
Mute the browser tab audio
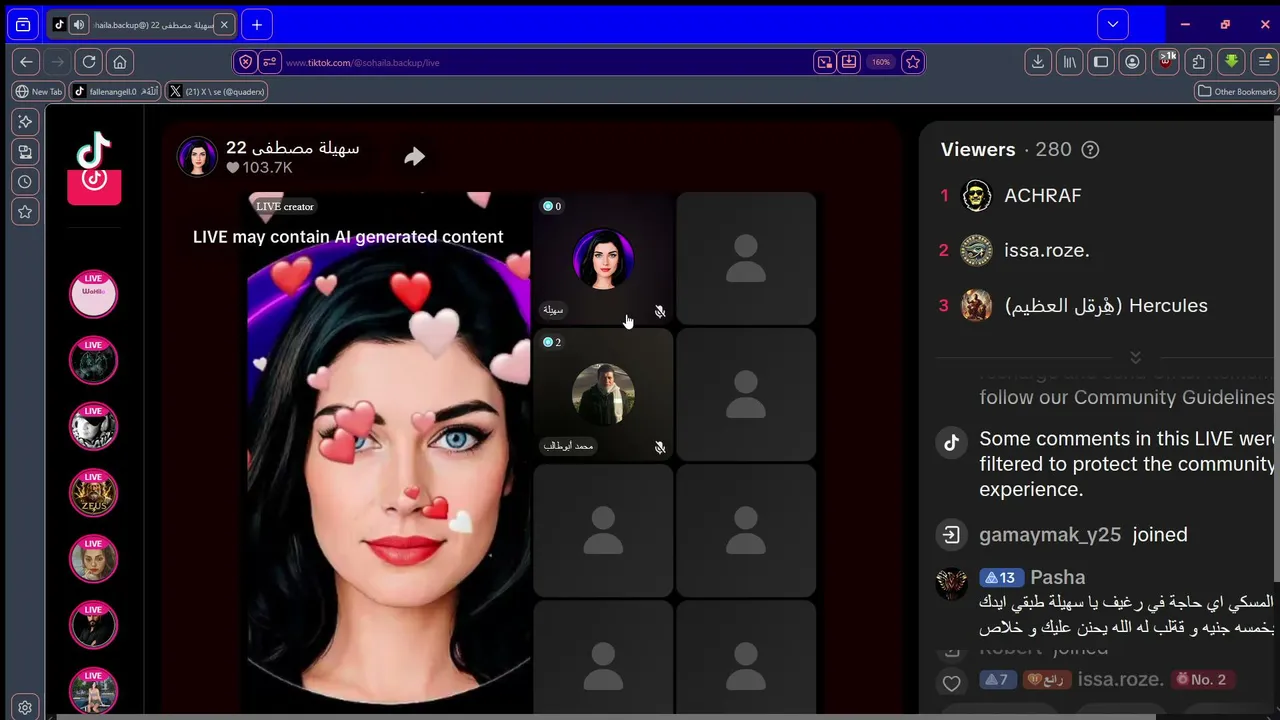click(x=78, y=25)
